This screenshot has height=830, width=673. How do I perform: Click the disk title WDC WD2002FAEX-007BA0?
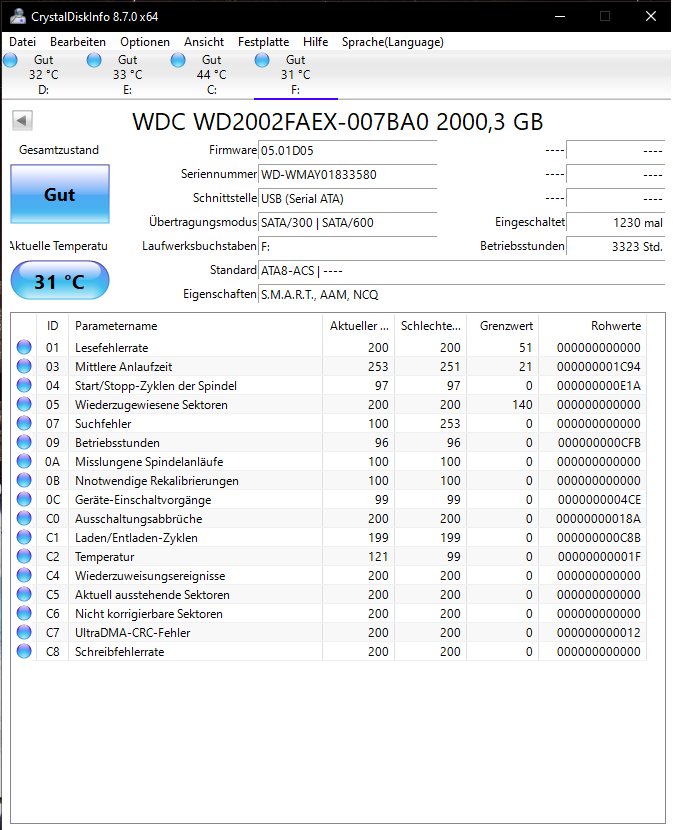tap(338, 122)
